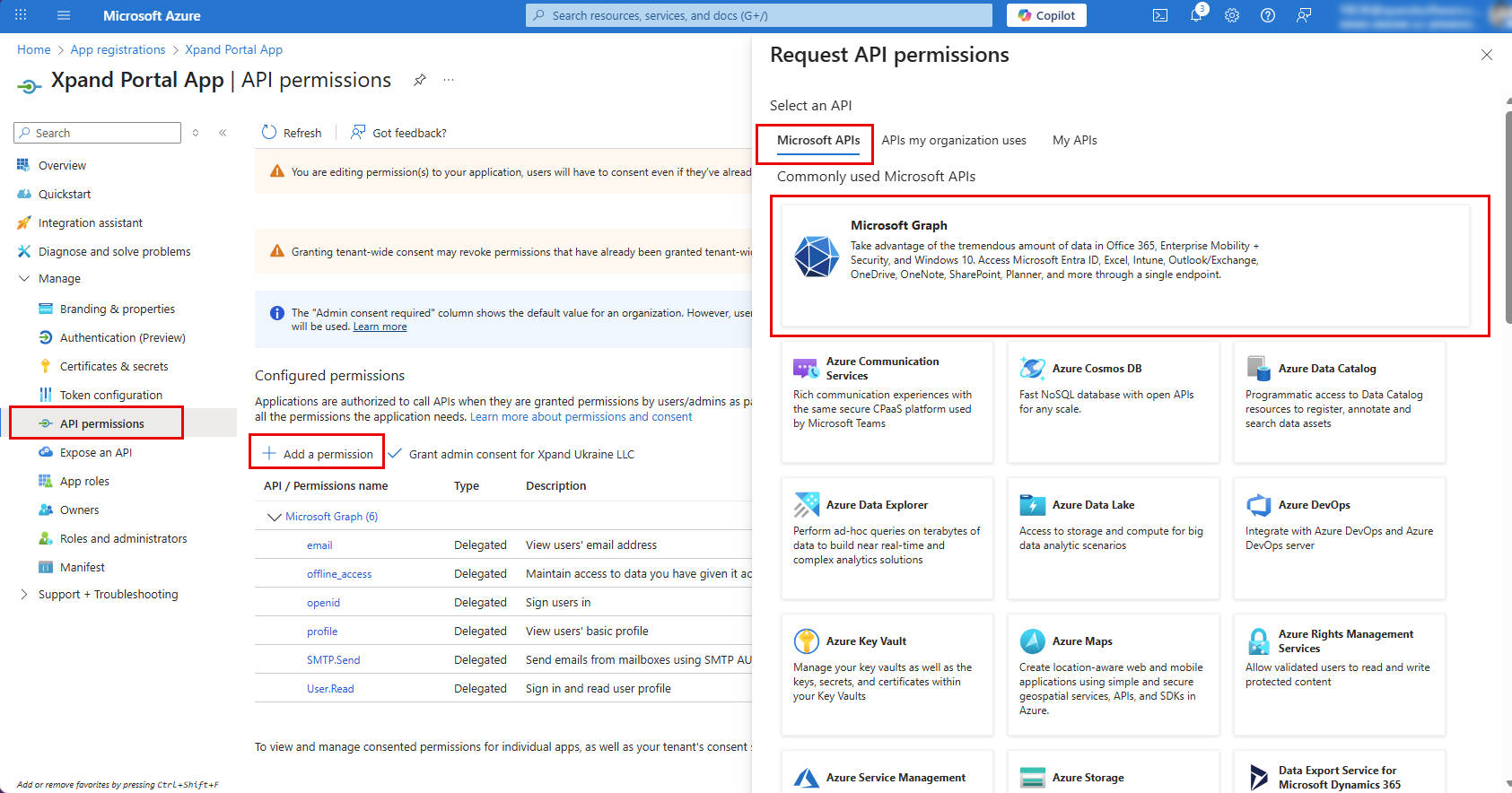Open the portal hamburger menu
The width and height of the screenshot is (1512, 793).
pos(64,15)
